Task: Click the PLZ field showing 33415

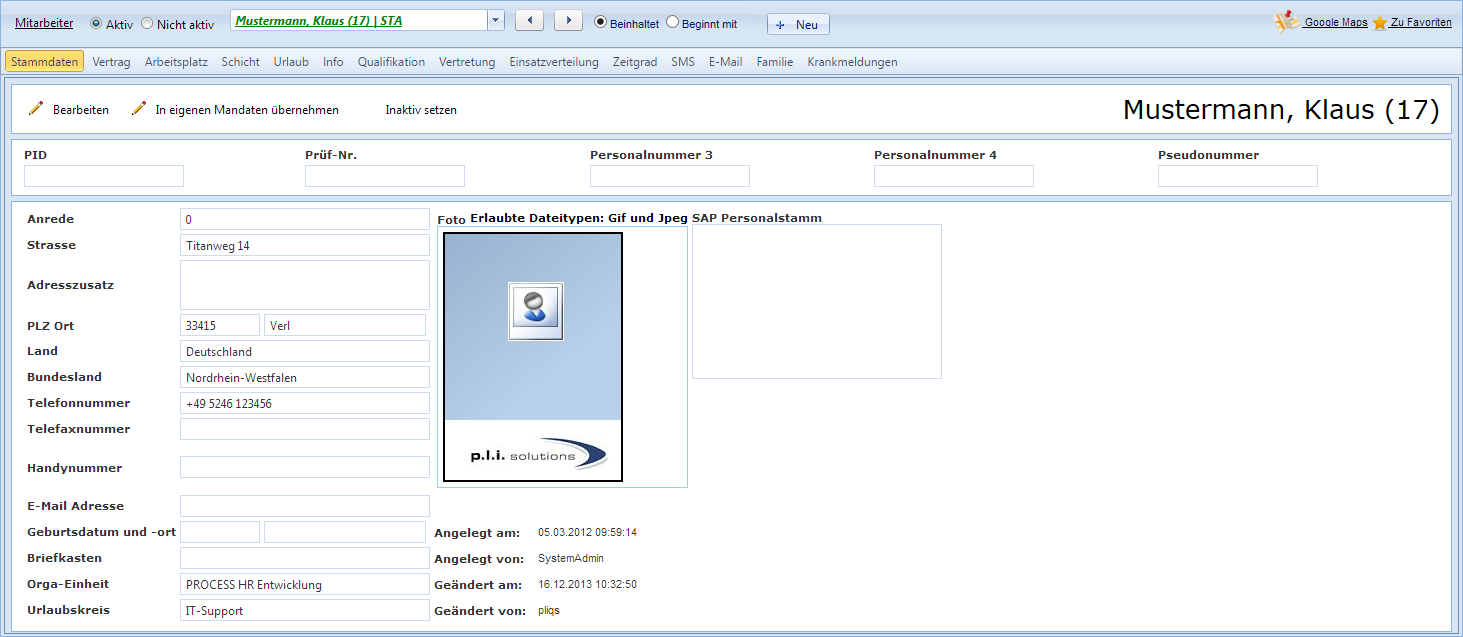Action: (220, 325)
